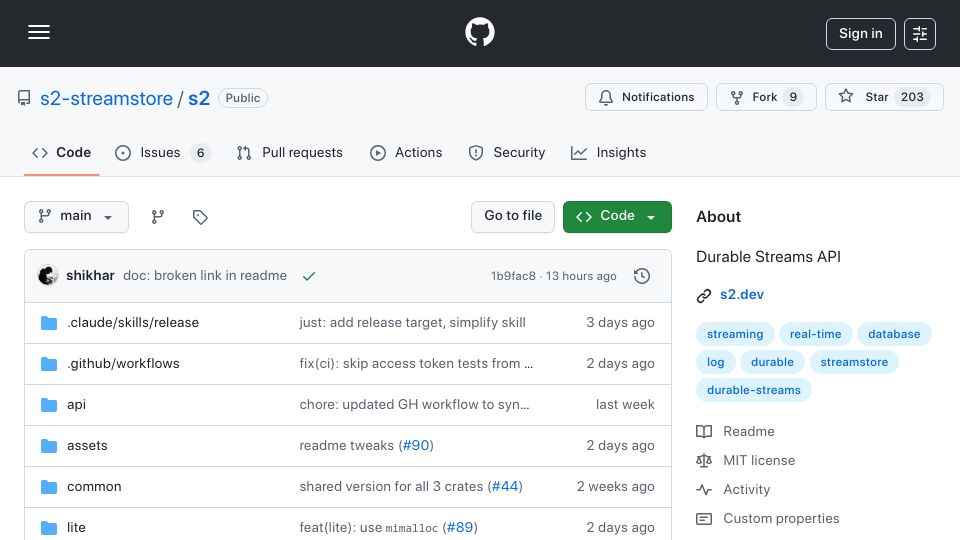Click the folder icon beside assets
The width and height of the screenshot is (960, 540).
tap(49, 446)
